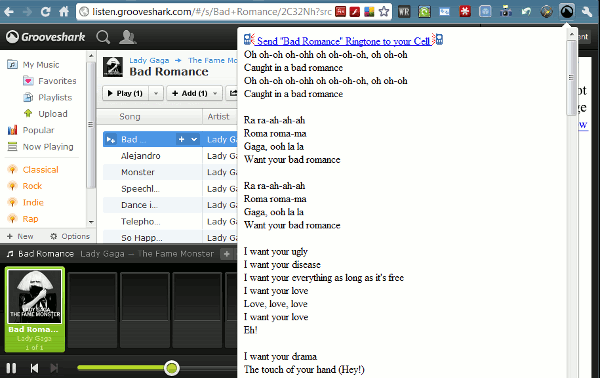Select the Rap station
Image resolution: width=600 pixels, height=378 pixels.
[x=23, y=219]
